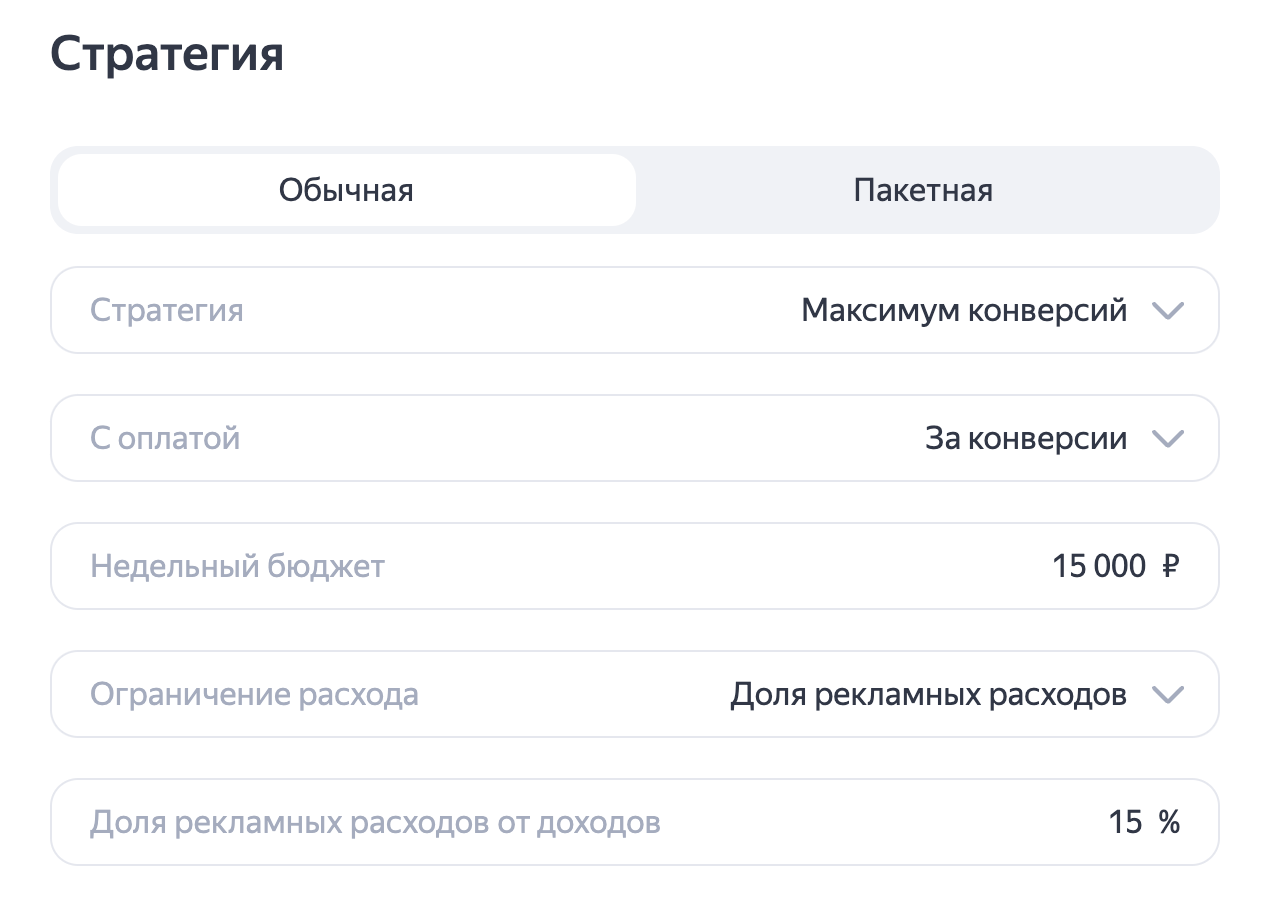This screenshot has height=904, width=1270.
Task: Click the С оплатой field label
Action: 165,438
